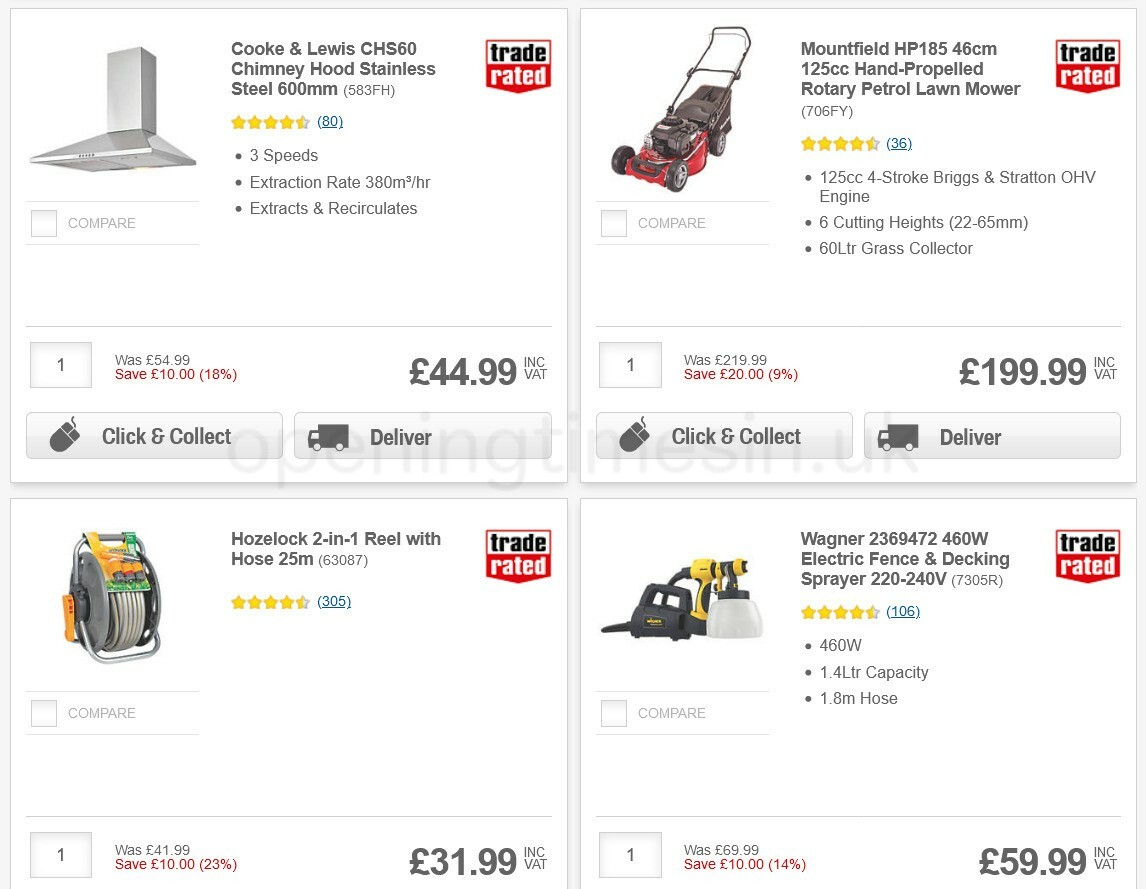Click the quantity field for the Wagner sprayer
The width and height of the screenshot is (1146, 889).
click(630, 855)
